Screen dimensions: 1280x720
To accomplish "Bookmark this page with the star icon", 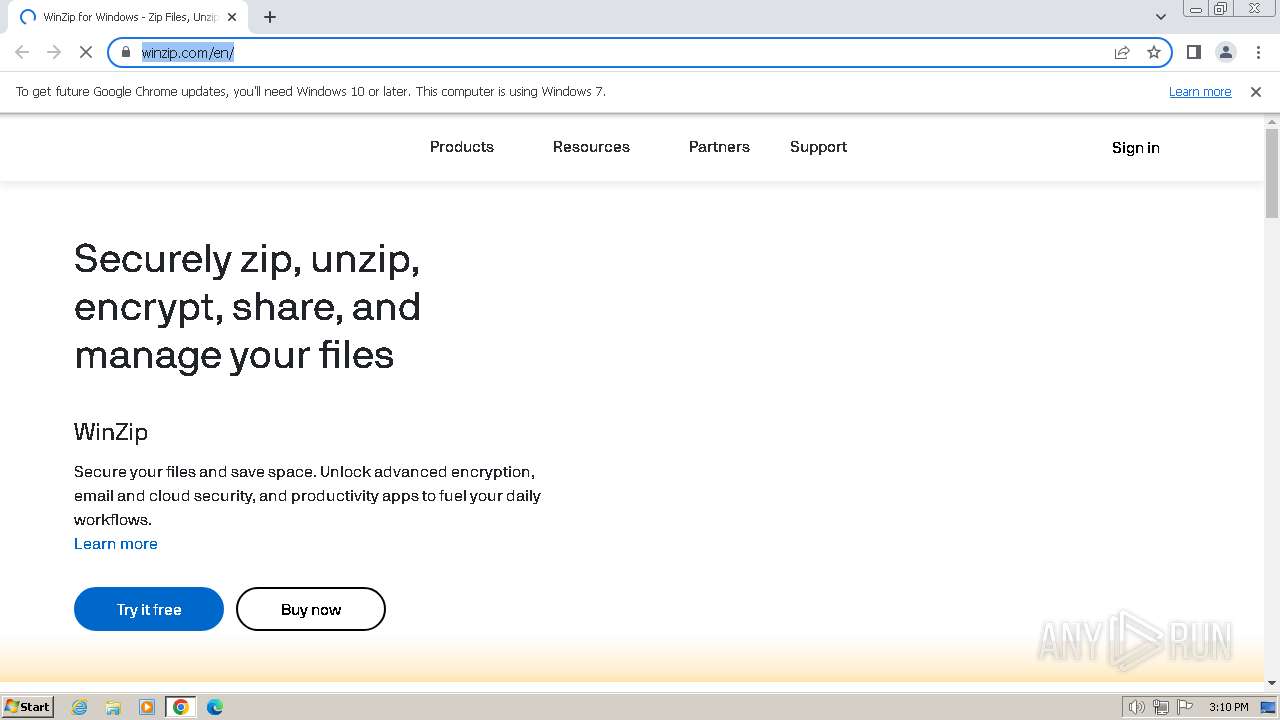I will (1154, 52).
